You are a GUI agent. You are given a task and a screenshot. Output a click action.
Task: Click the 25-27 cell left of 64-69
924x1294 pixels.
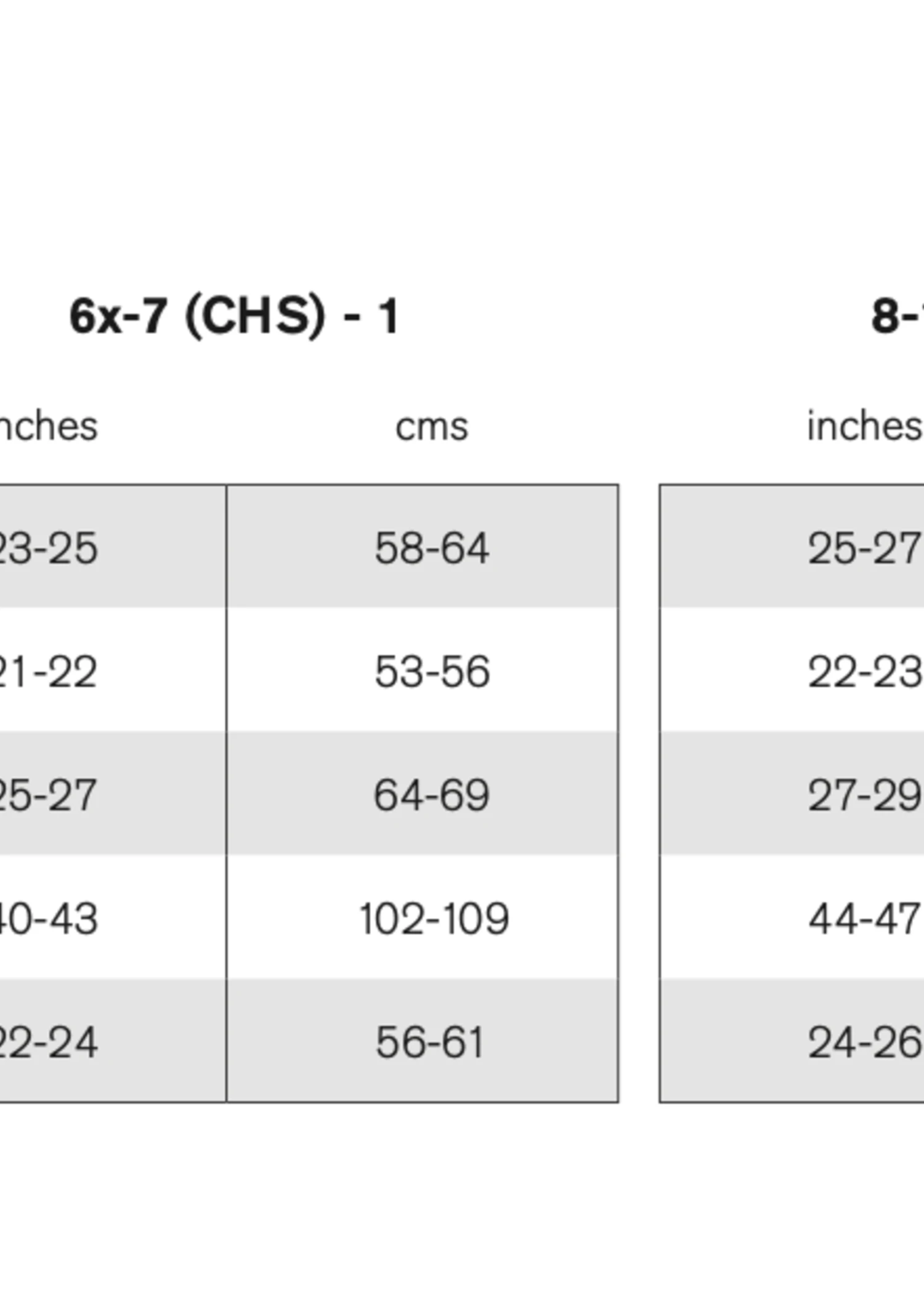48,794
